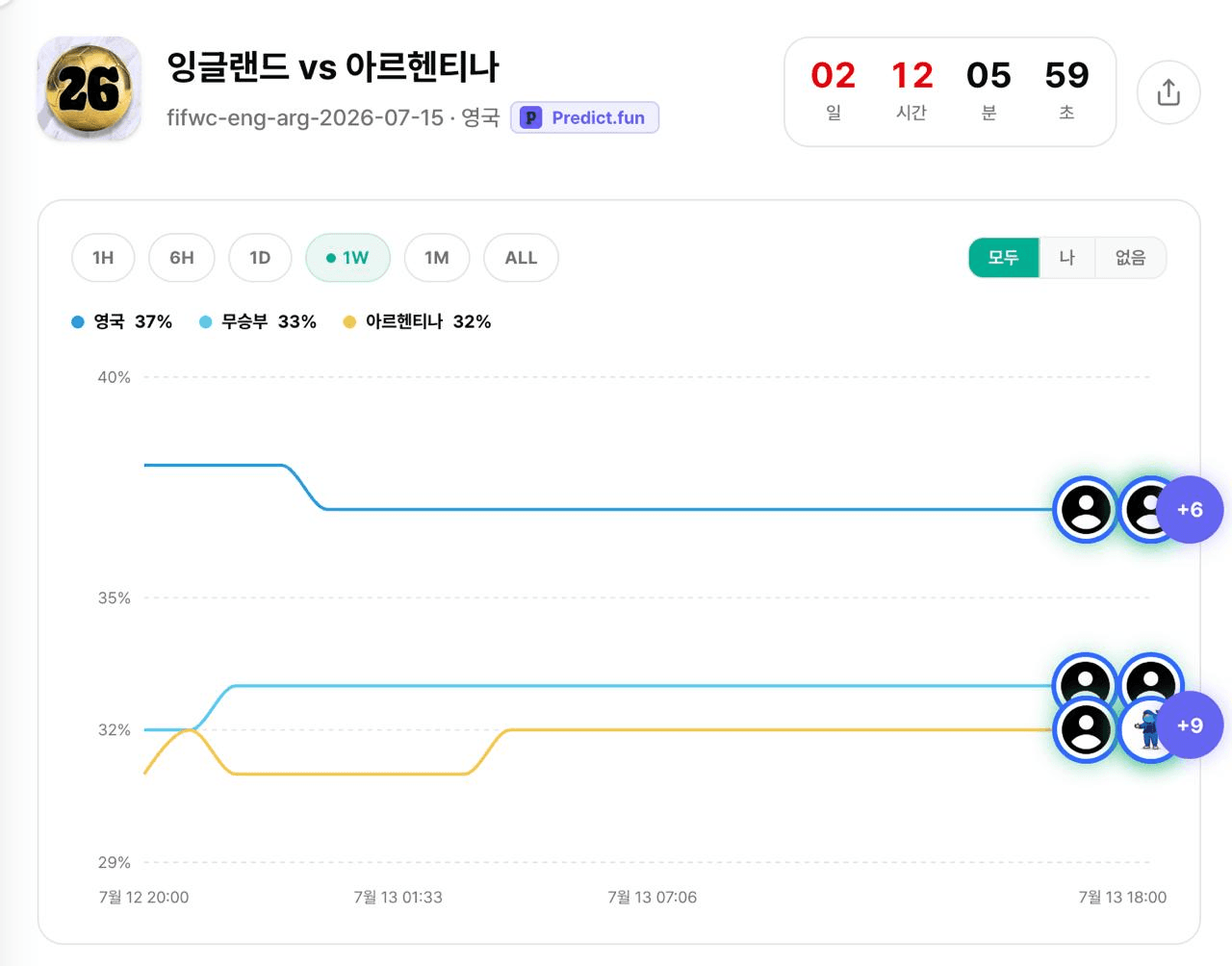Select the 1H time range
The height and width of the screenshot is (966, 1232).
(x=103, y=258)
